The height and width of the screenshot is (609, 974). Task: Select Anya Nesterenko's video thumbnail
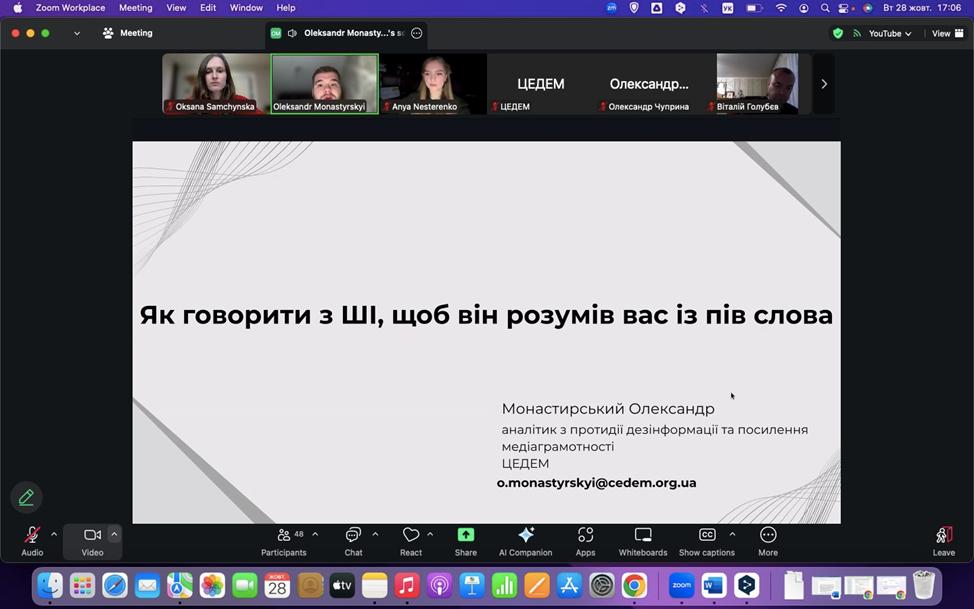(x=432, y=84)
